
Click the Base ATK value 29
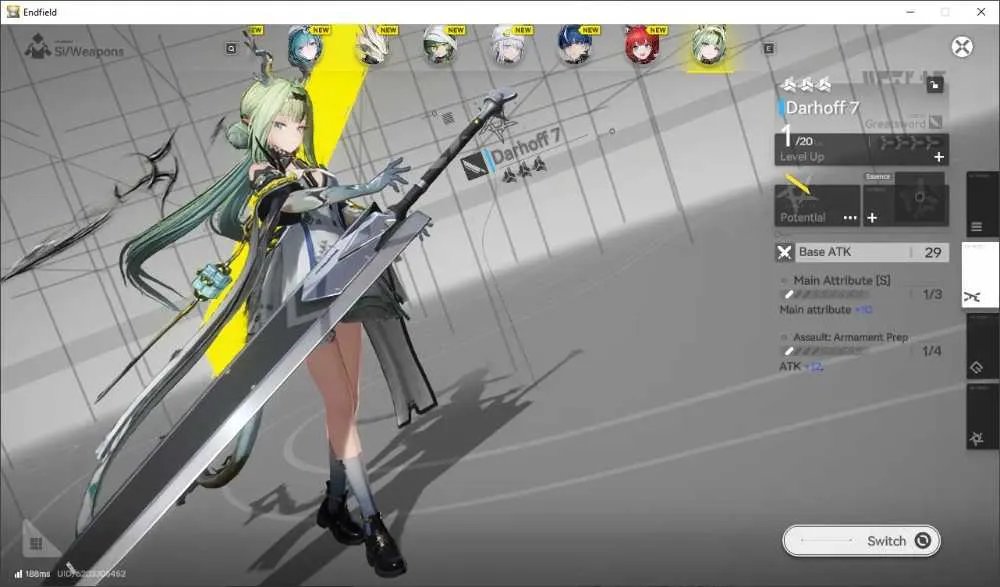tap(932, 252)
